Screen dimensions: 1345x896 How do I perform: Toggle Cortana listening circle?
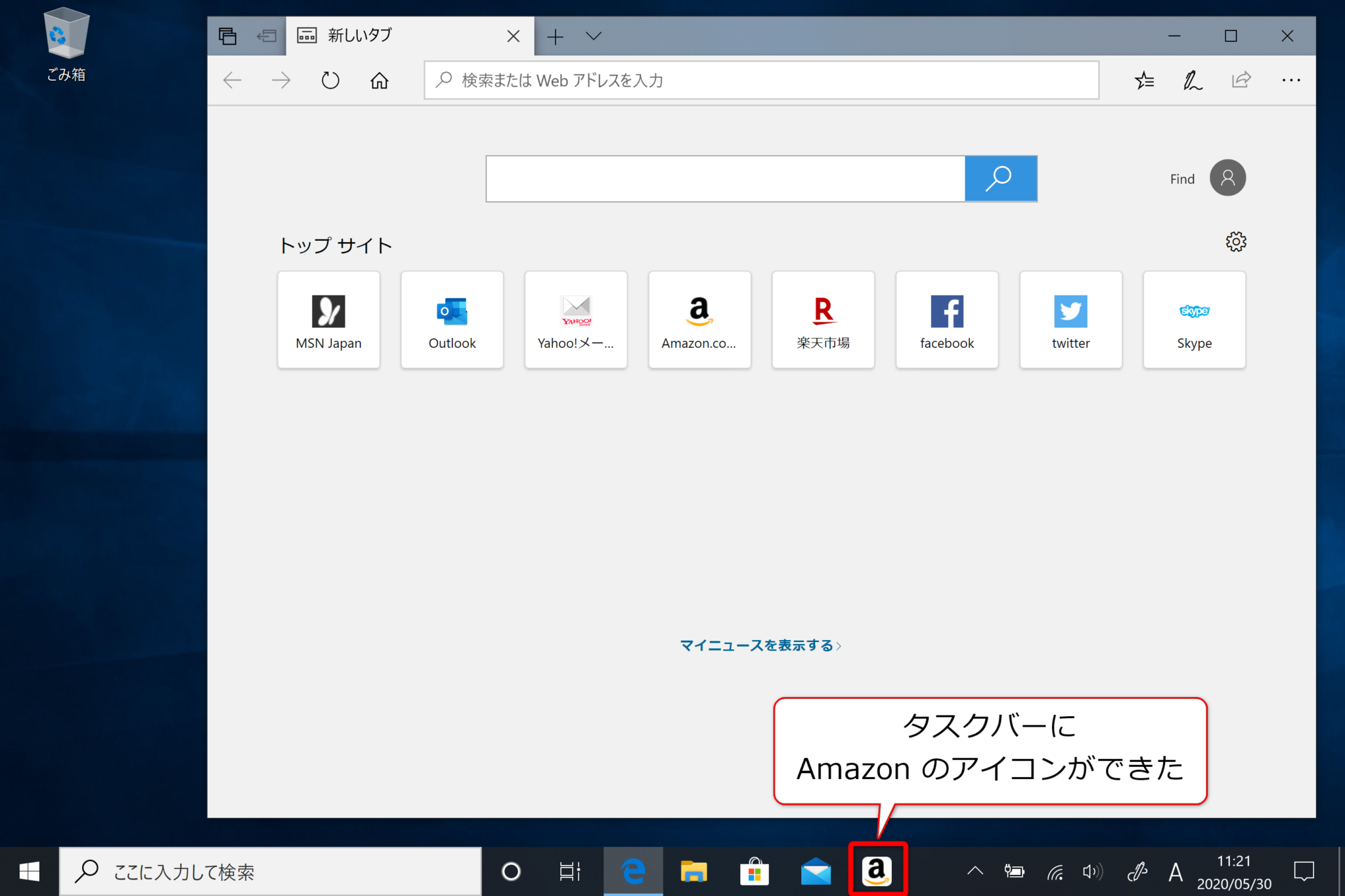coord(511,871)
